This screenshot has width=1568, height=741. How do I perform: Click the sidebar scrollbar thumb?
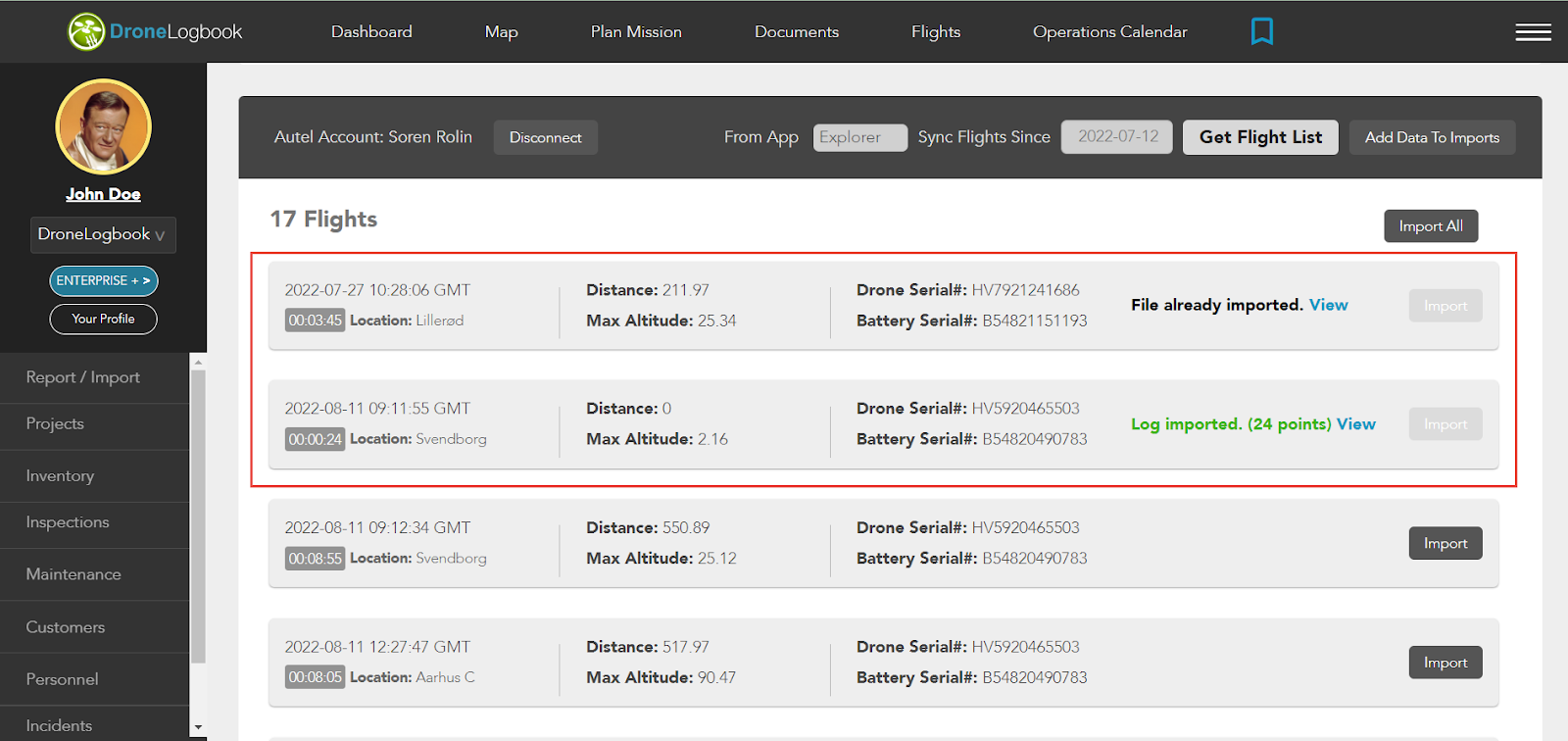click(x=198, y=517)
